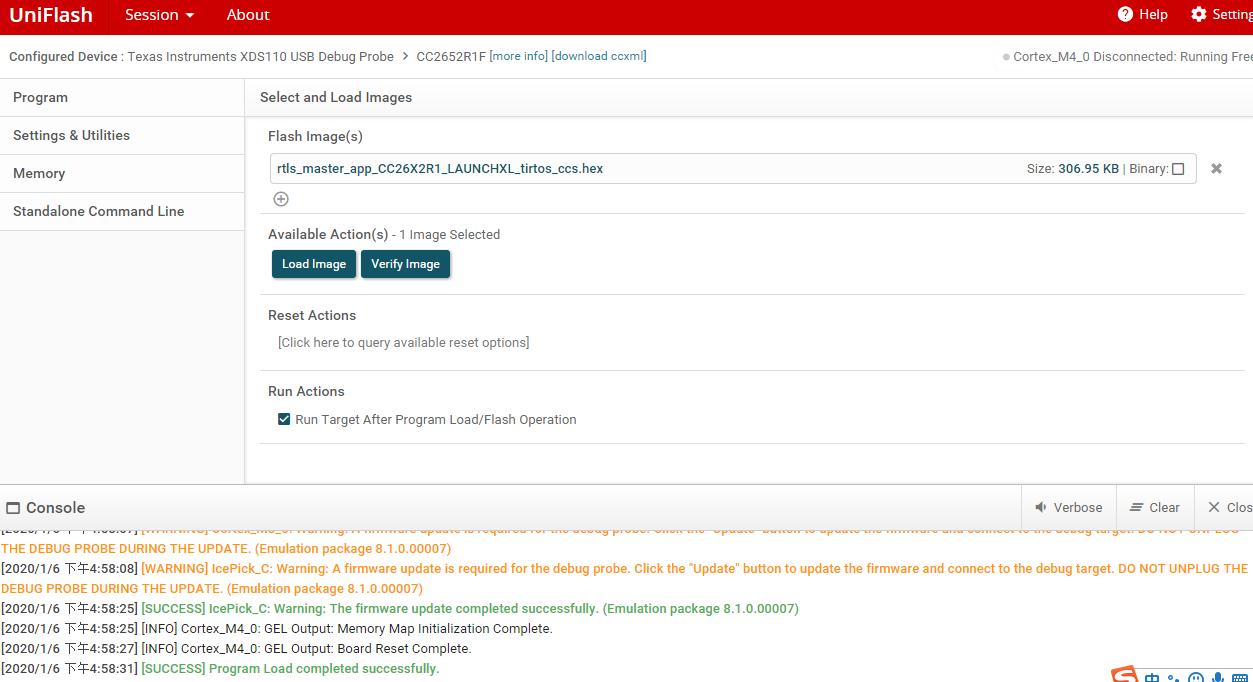
Task: Click the Verify Image button
Action: (x=405, y=264)
